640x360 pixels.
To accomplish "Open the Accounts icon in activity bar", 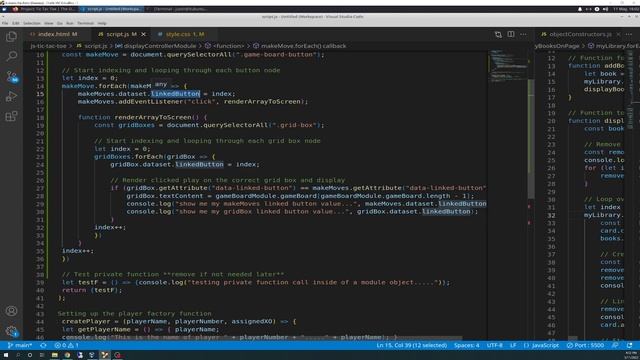I will tap(11, 311).
